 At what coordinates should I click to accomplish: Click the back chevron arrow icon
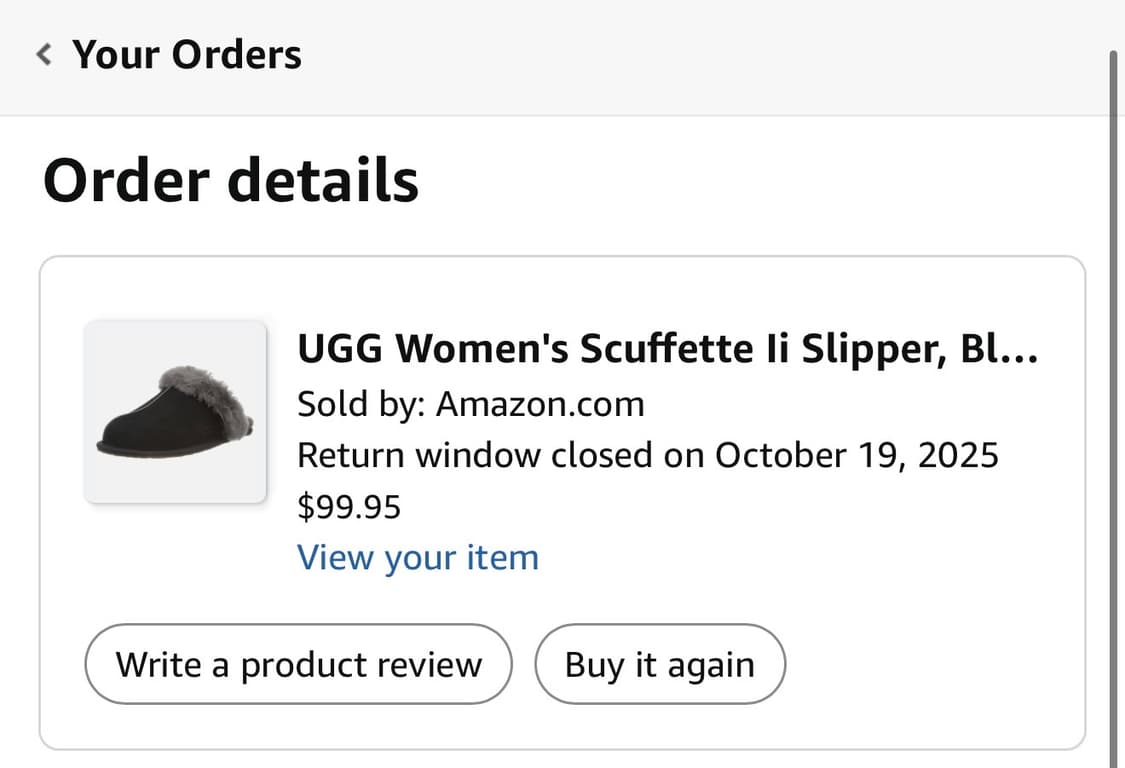(43, 55)
